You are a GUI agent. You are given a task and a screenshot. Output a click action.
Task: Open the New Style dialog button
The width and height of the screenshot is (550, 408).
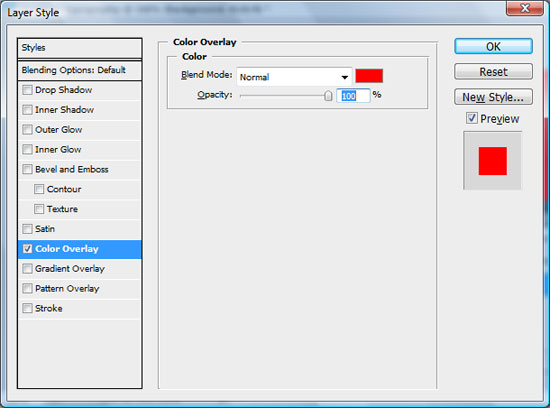(x=494, y=97)
